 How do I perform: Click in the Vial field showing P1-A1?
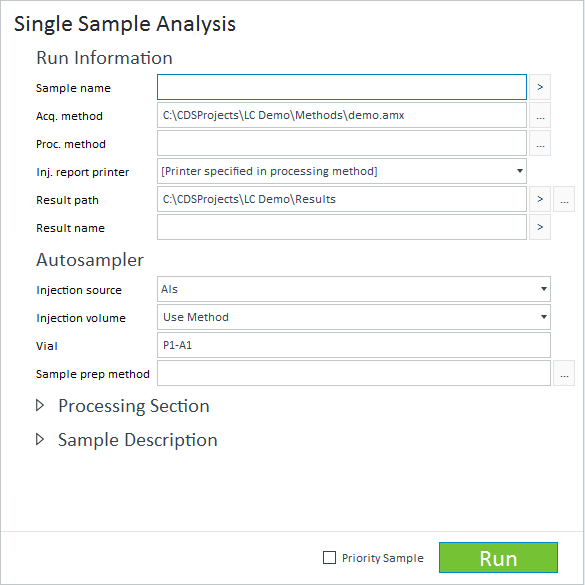[x=354, y=345]
